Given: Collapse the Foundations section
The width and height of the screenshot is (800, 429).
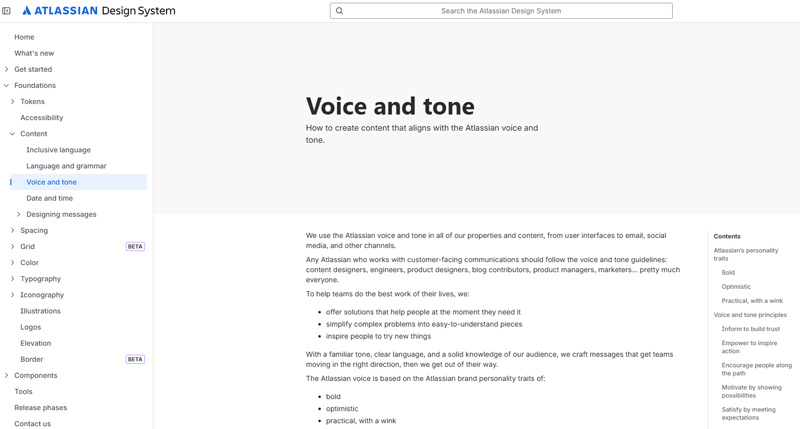Looking at the screenshot, I should point(7,86).
